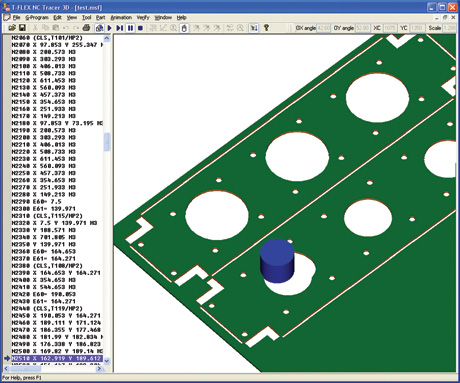The image size is (460, 383).
Task: Click the code list scroll-down arrow
Action: [x=107, y=361]
